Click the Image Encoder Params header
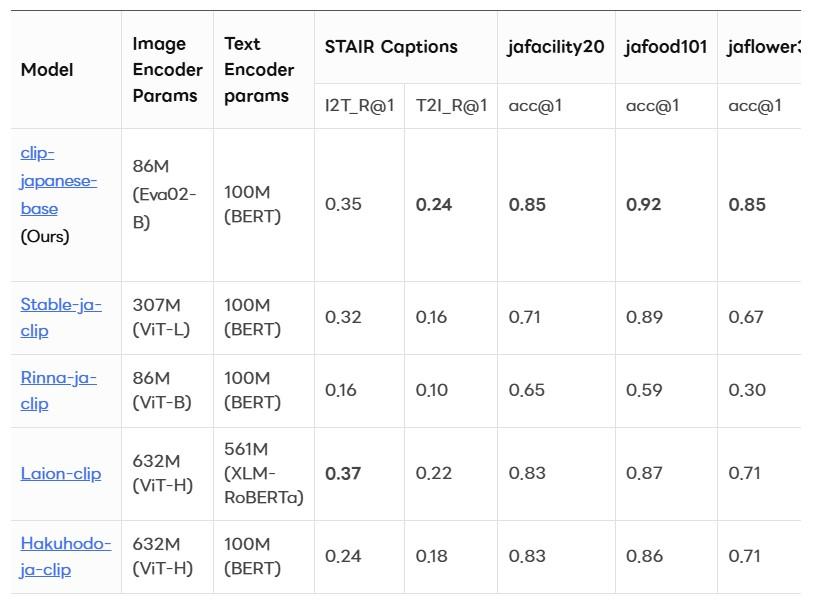Screen dimensions: 820x604 [x=159, y=70]
